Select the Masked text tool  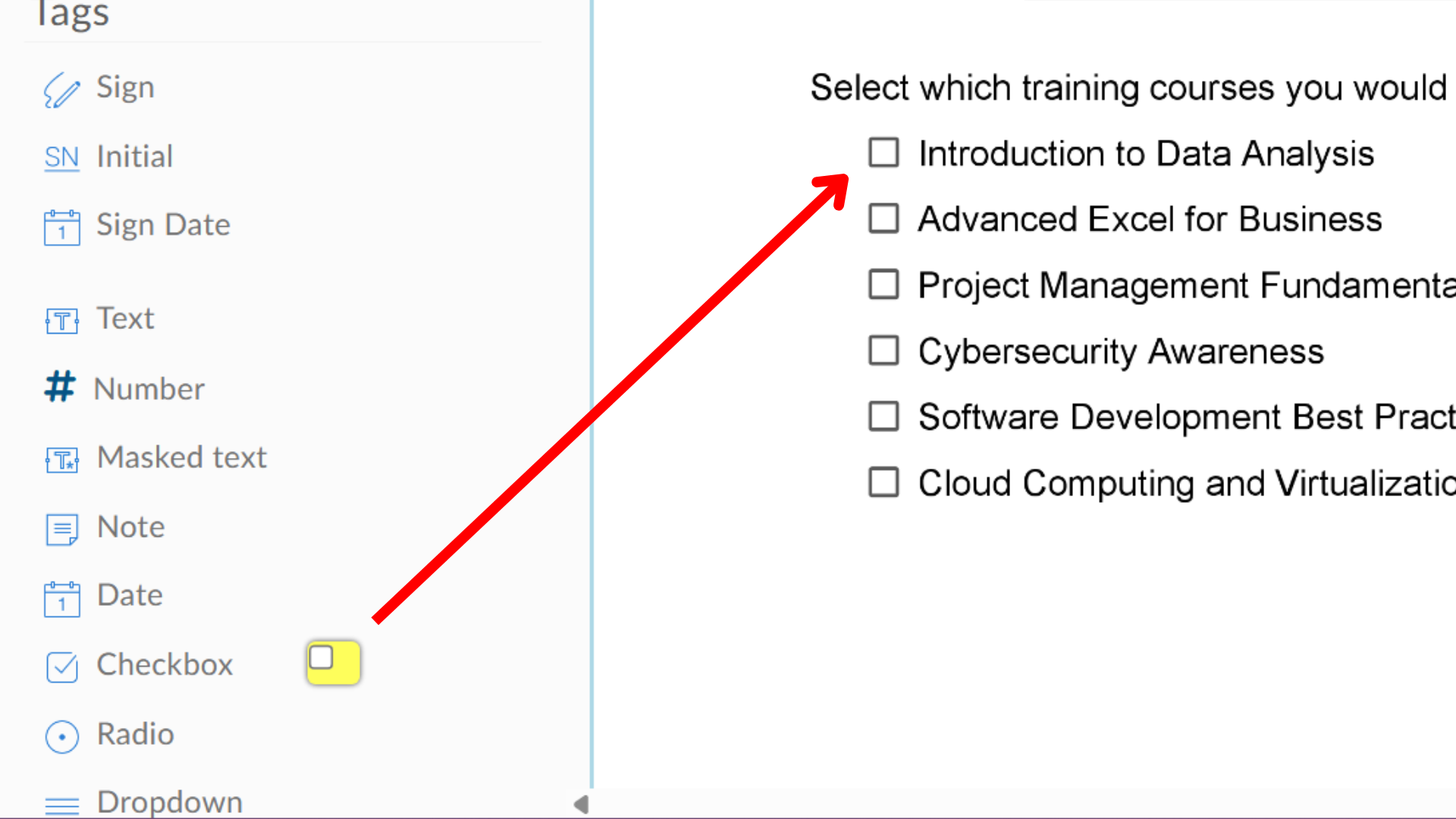click(x=181, y=457)
